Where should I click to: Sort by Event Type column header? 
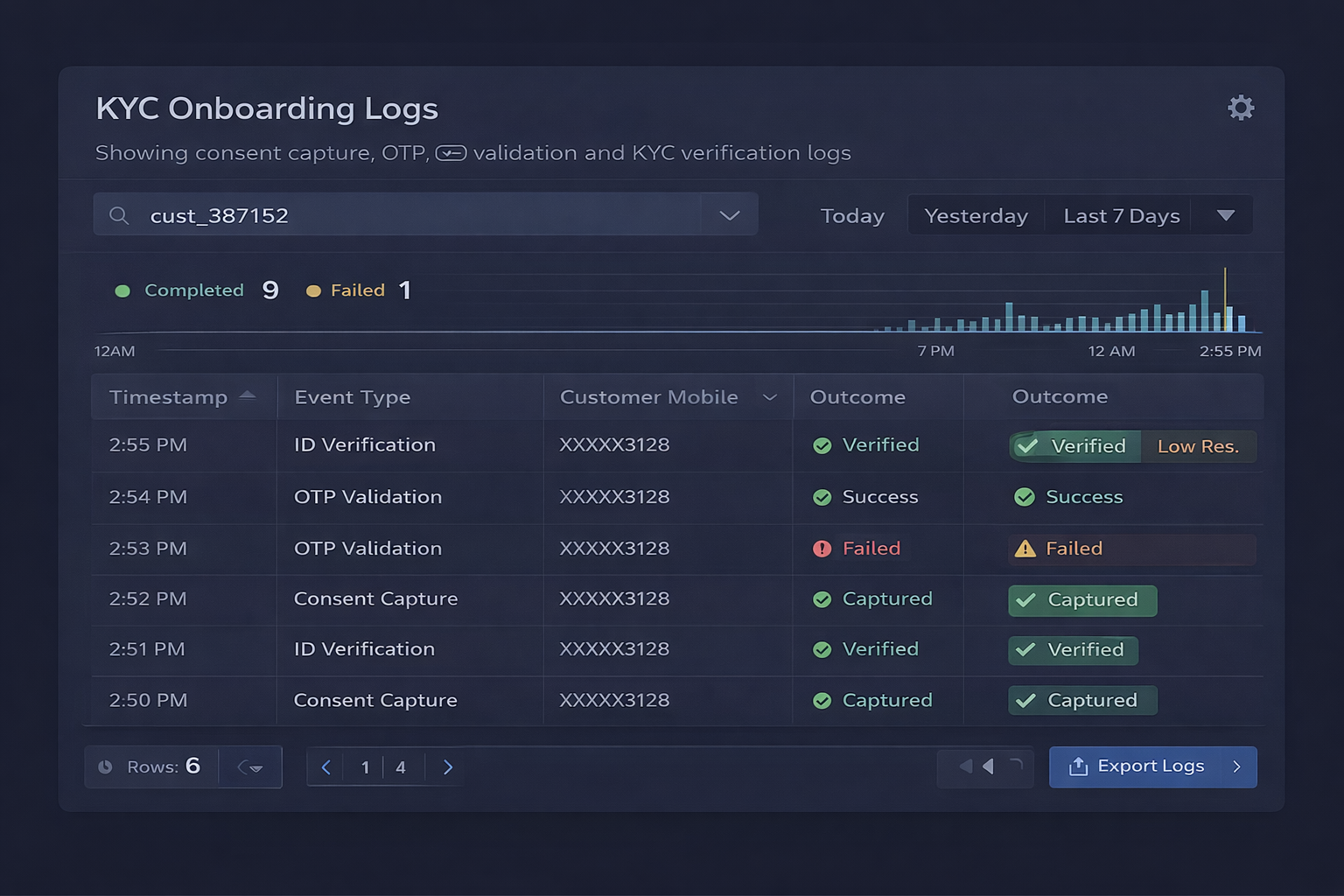tap(353, 397)
